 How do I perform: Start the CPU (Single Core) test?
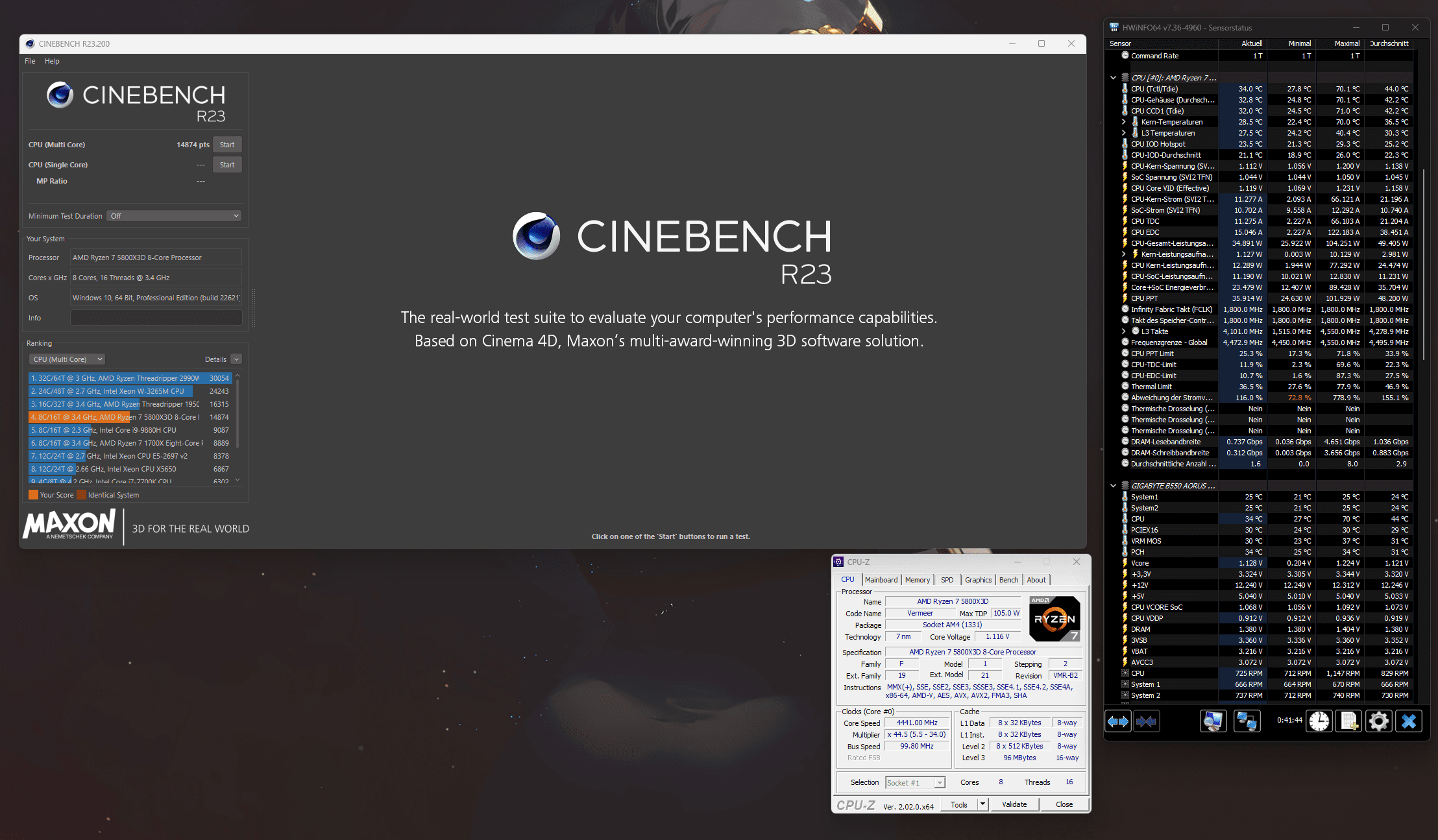tap(227, 165)
